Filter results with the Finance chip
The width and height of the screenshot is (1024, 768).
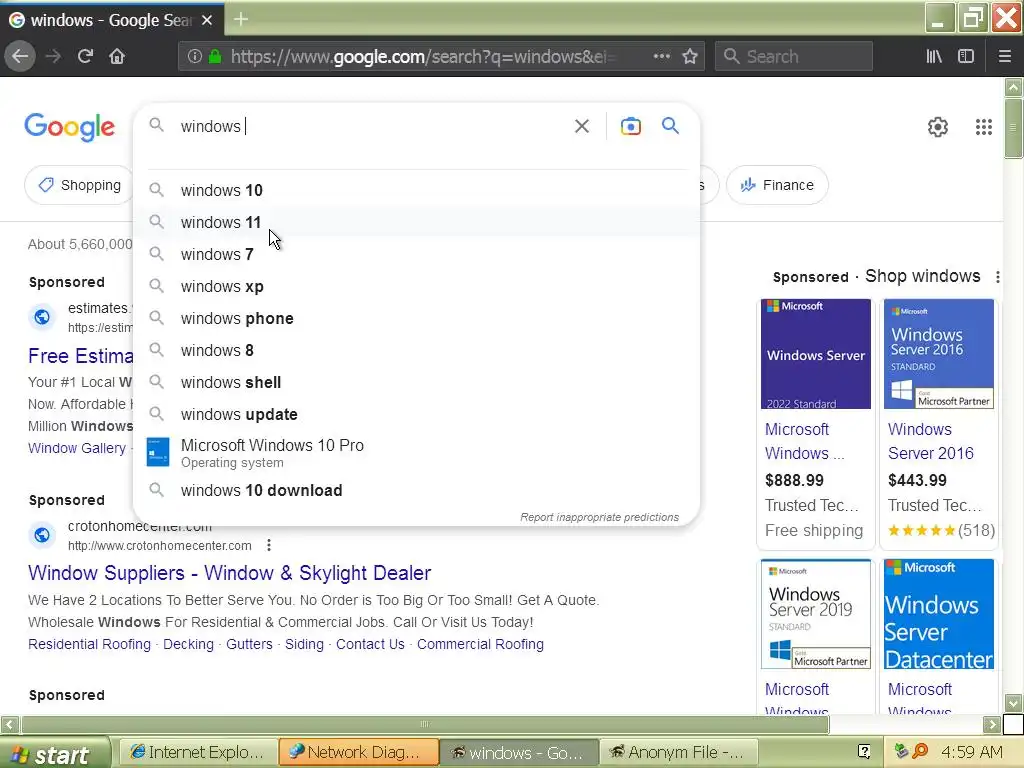(x=777, y=185)
